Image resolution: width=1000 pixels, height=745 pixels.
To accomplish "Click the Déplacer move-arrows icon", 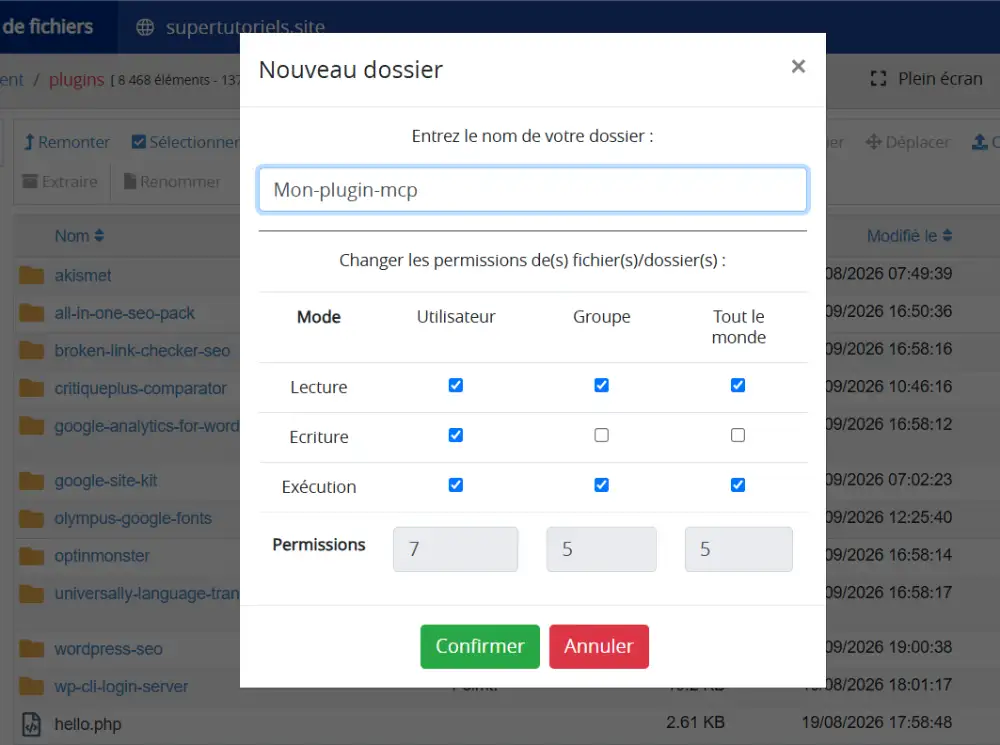I will click(x=873, y=142).
